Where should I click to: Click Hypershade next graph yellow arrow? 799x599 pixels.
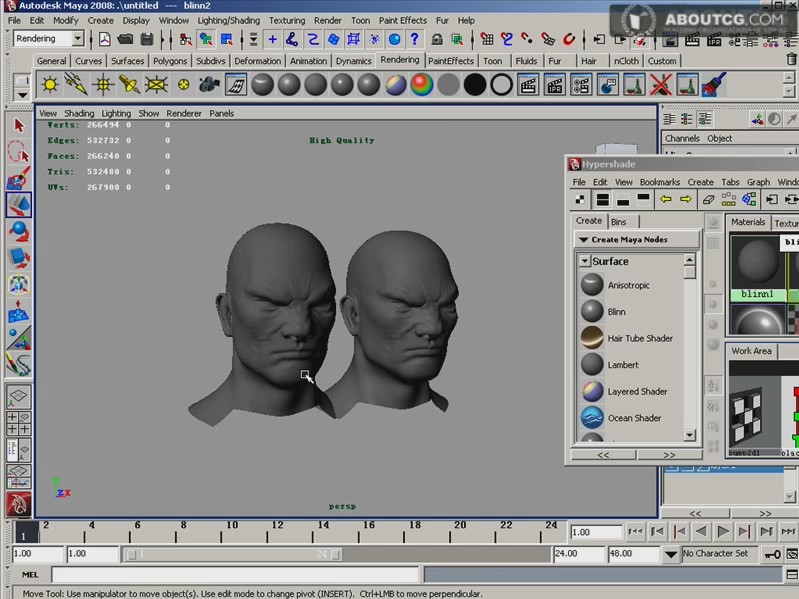click(686, 199)
